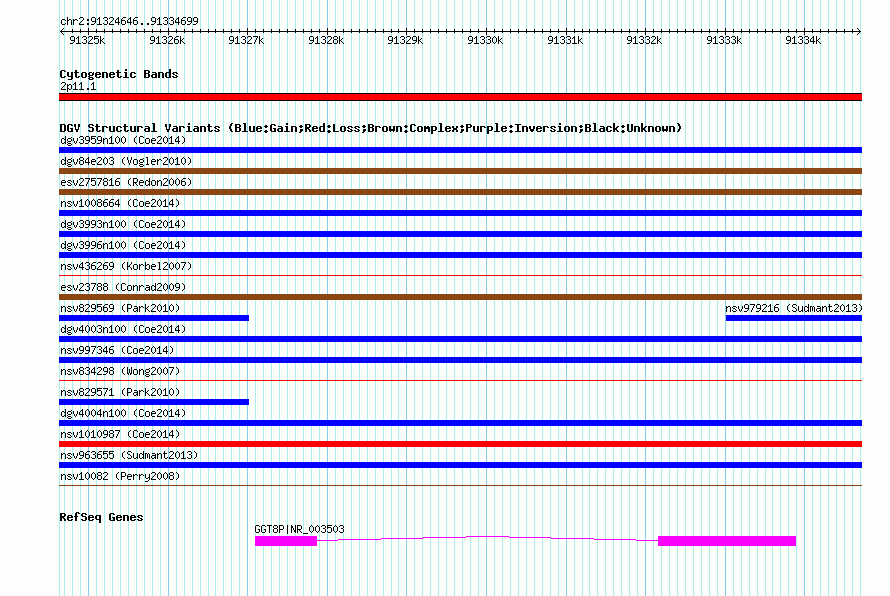Click thin red line of nsv834298
Screen dimensions: 890x596
coord(460,381)
